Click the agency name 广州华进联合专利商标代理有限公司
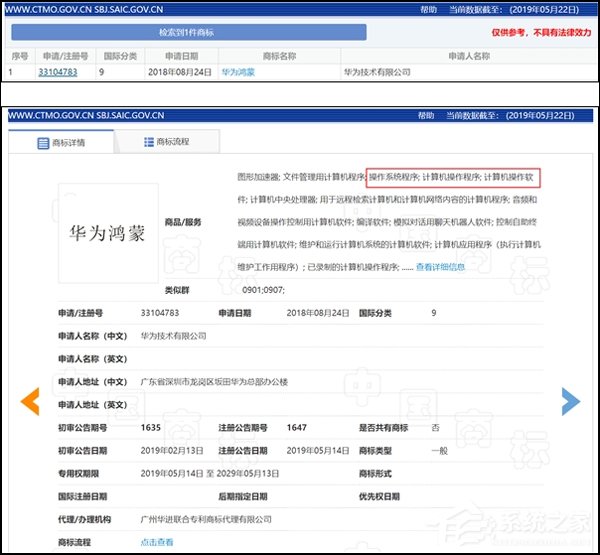 pos(206,519)
